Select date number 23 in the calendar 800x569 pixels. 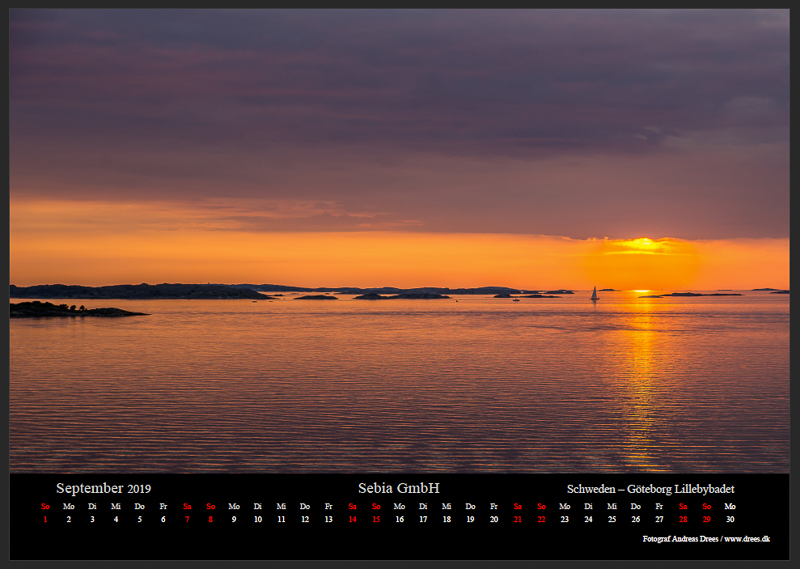pos(565,519)
